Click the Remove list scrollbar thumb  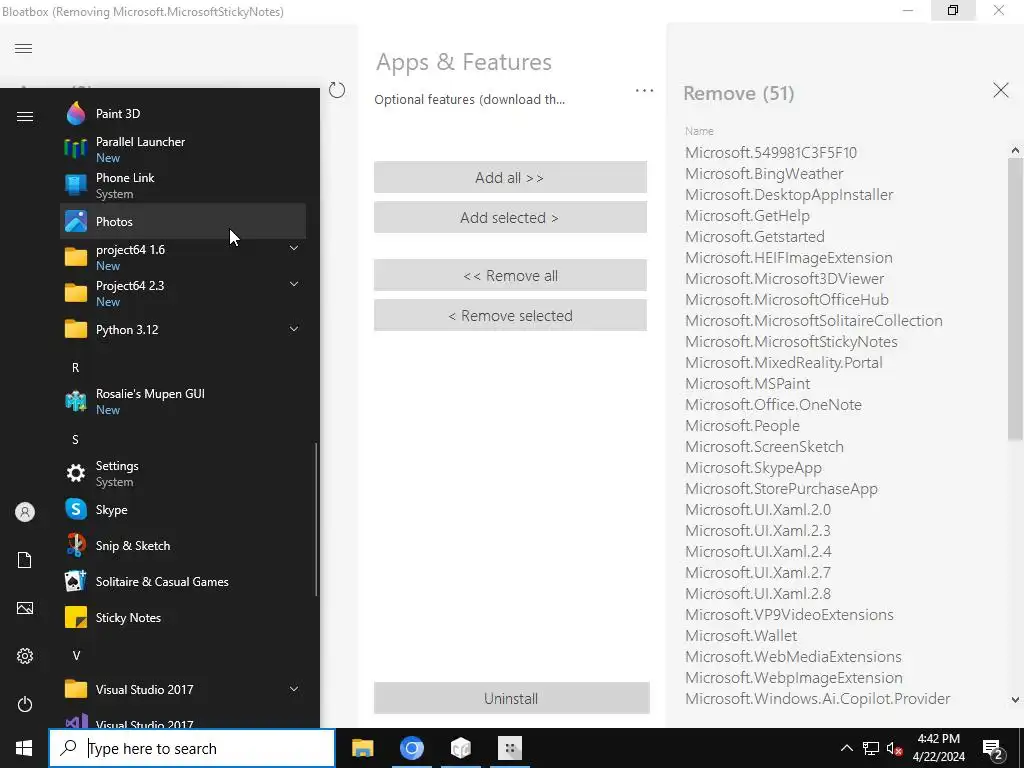(1015, 297)
